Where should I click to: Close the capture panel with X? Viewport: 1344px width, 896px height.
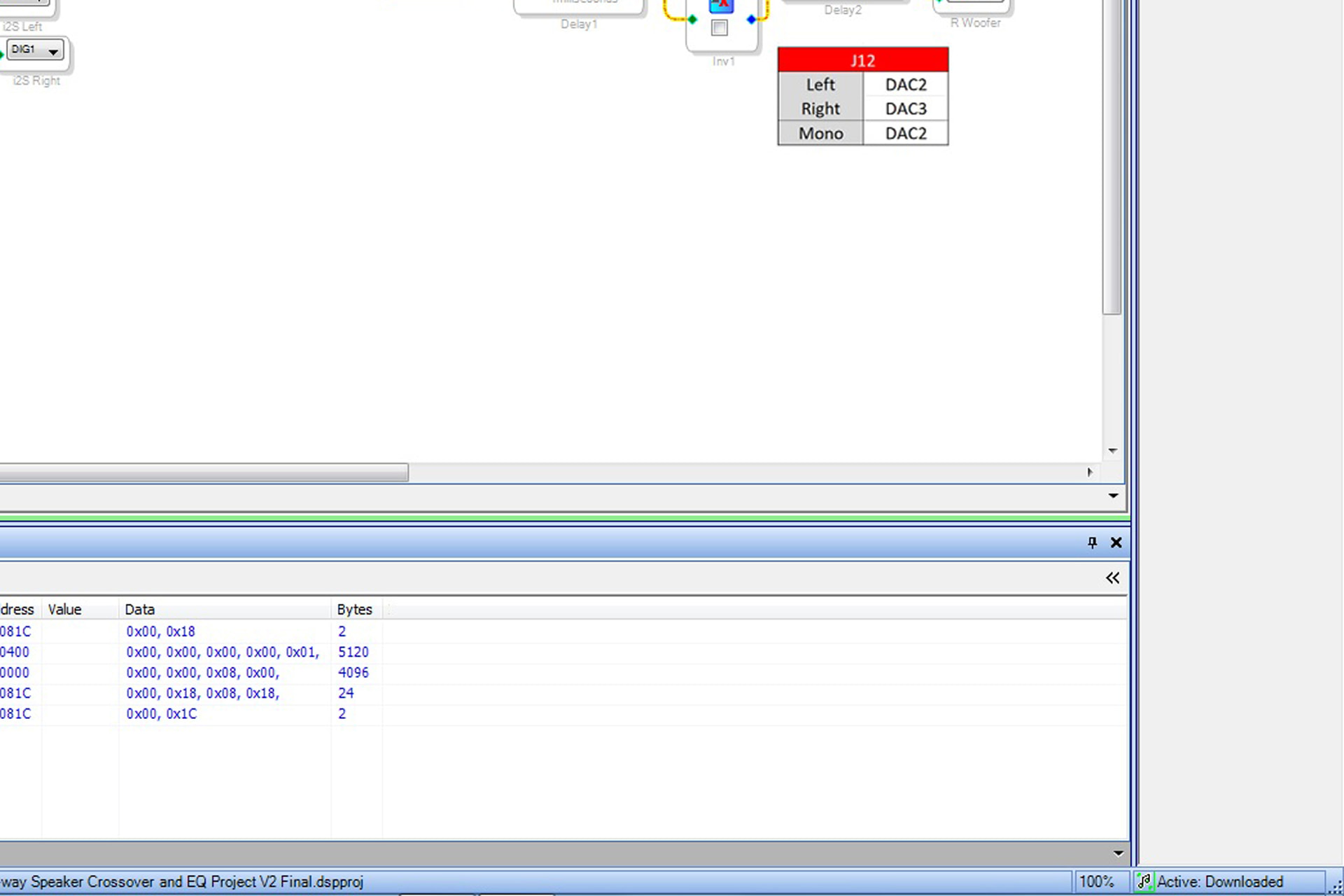(1116, 542)
